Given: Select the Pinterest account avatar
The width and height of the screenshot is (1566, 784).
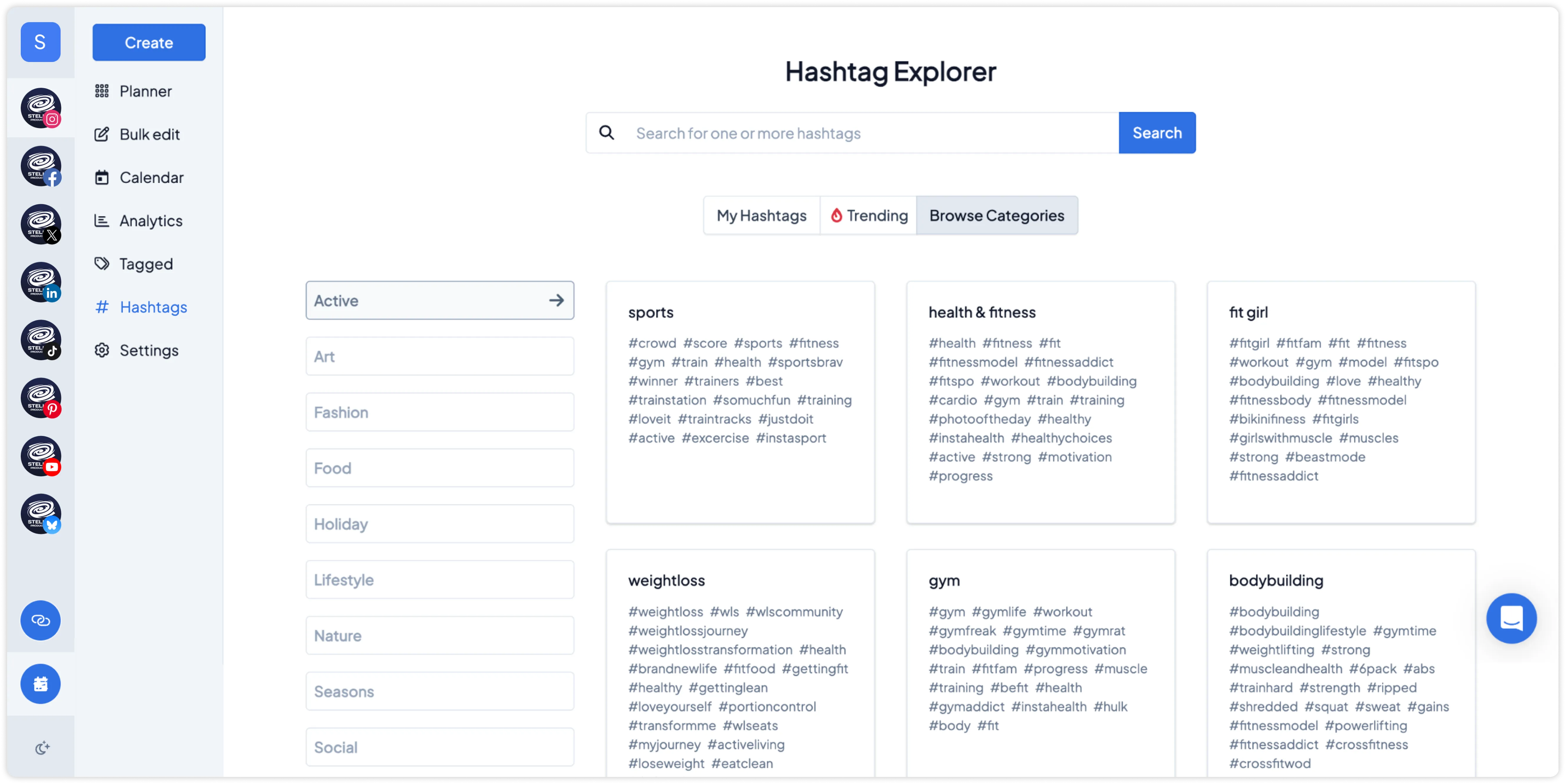Looking at the screenshot, I should click(x=41, y=398).
